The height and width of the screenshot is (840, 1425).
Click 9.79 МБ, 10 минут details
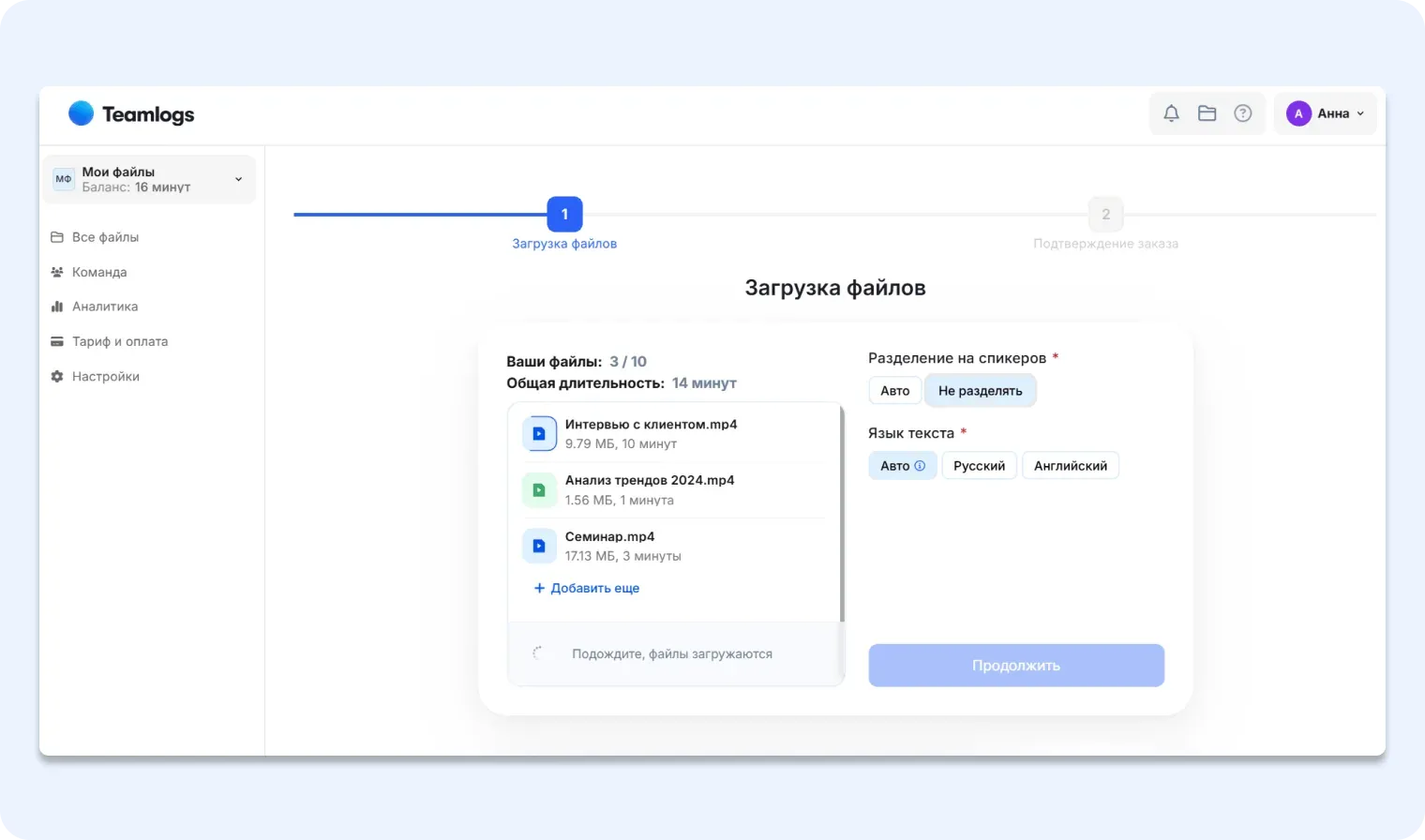click(621, 443)
